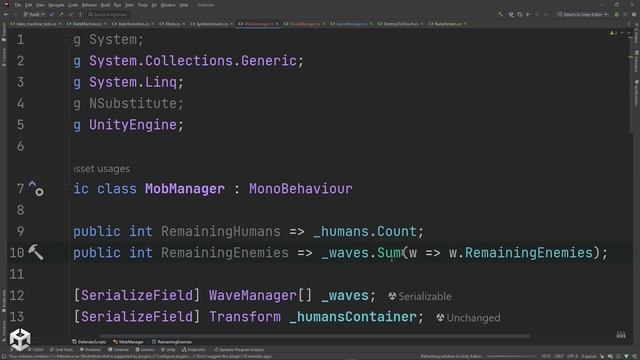The image size is (640, 360).
Task: Open the Services tool window
Action: 145,350
